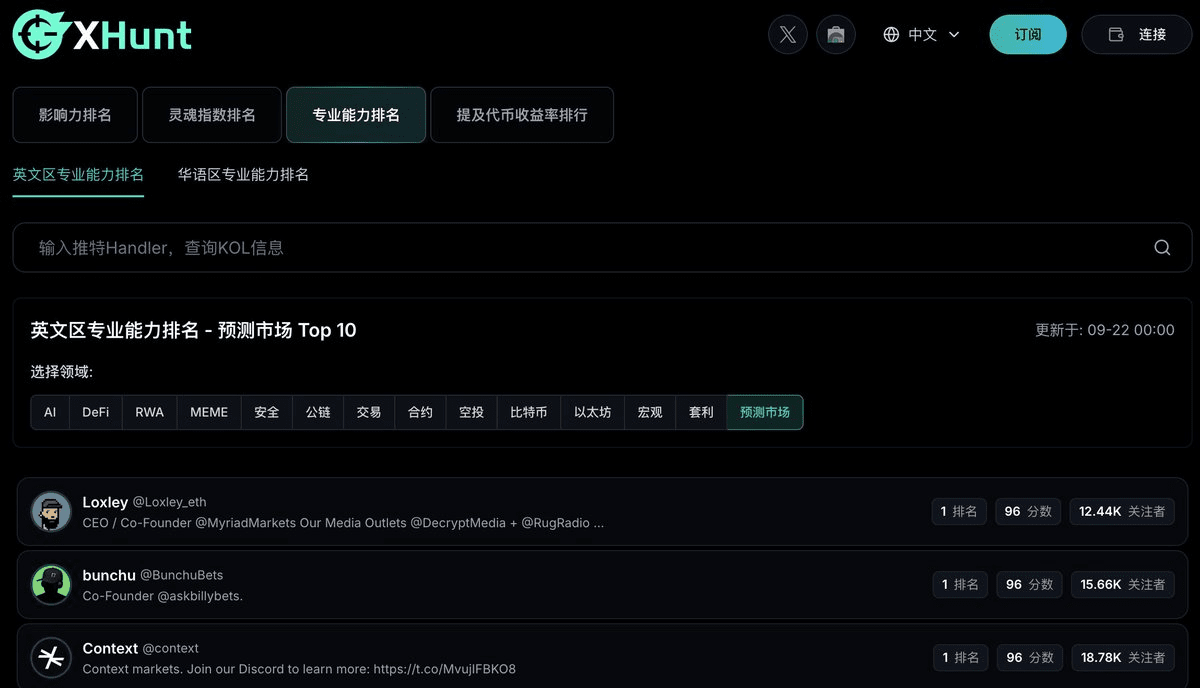The width and height of the screenshot is (1200, 688).
Task: Click Context's avatar image
Action: tap(51, 657)
